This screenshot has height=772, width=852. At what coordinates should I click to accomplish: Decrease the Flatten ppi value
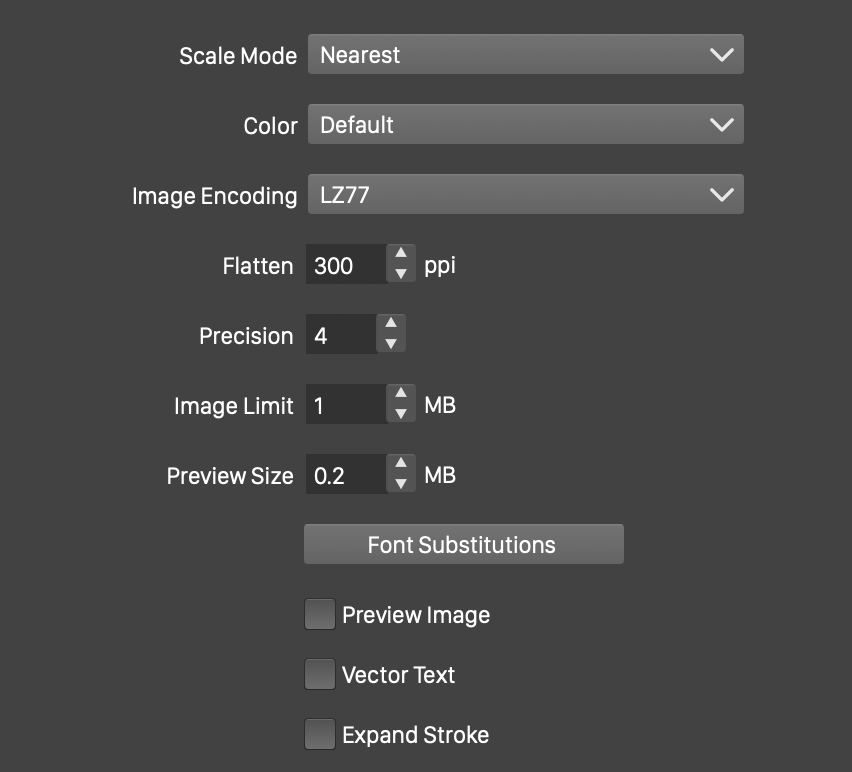point(400,274)
